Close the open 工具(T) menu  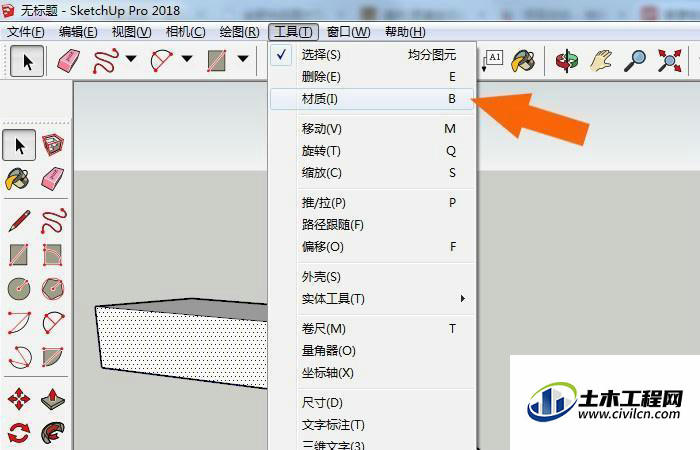click(293, 32)
